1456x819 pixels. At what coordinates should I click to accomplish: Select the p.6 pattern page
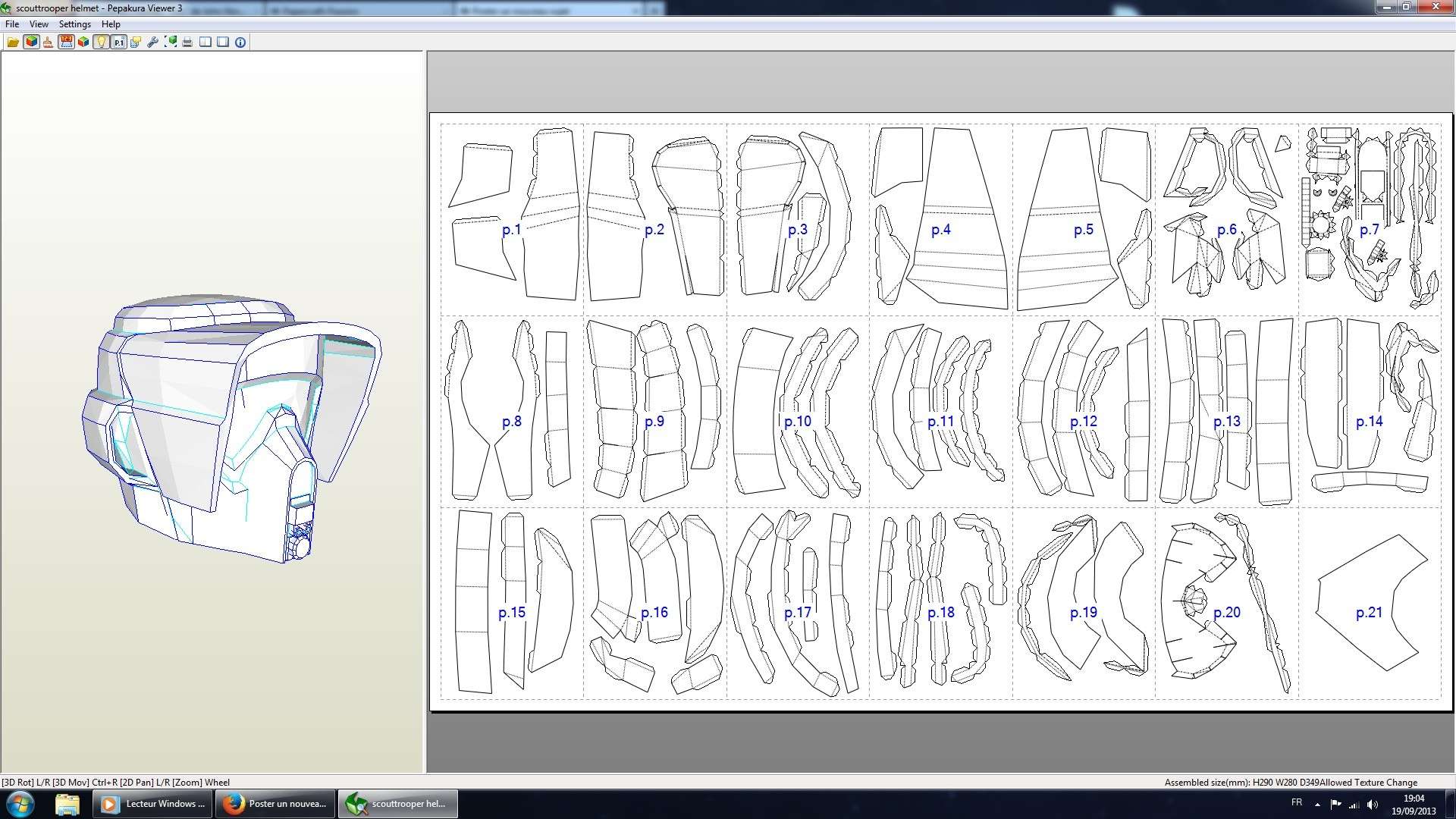click(1226, 219)
